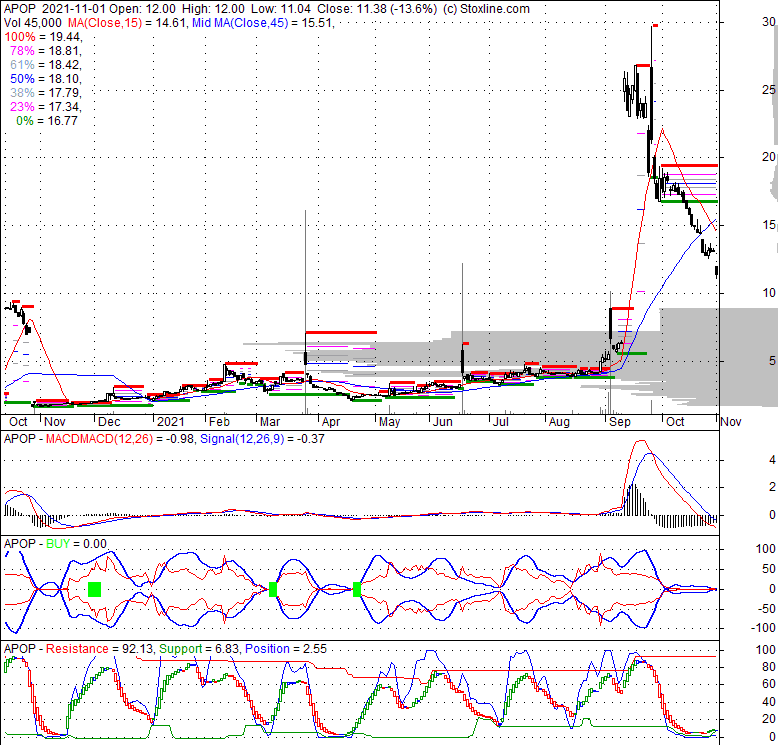Click the price axis label '20'

[x=769, y=157]
